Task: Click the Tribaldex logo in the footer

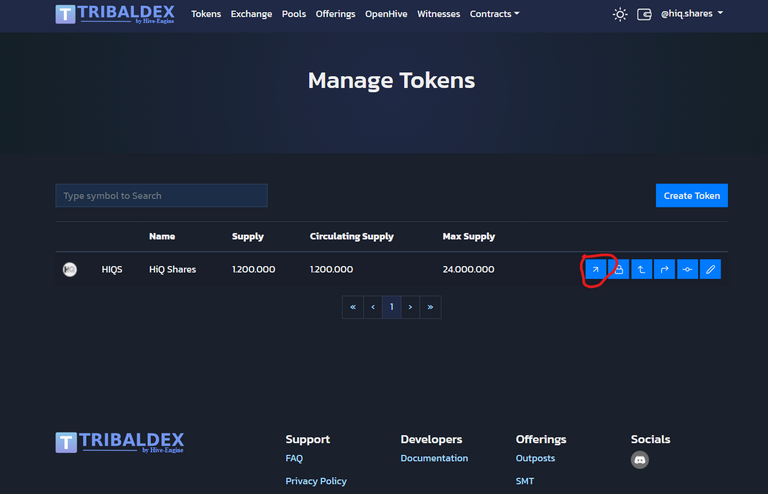Action: pos(120,442)
